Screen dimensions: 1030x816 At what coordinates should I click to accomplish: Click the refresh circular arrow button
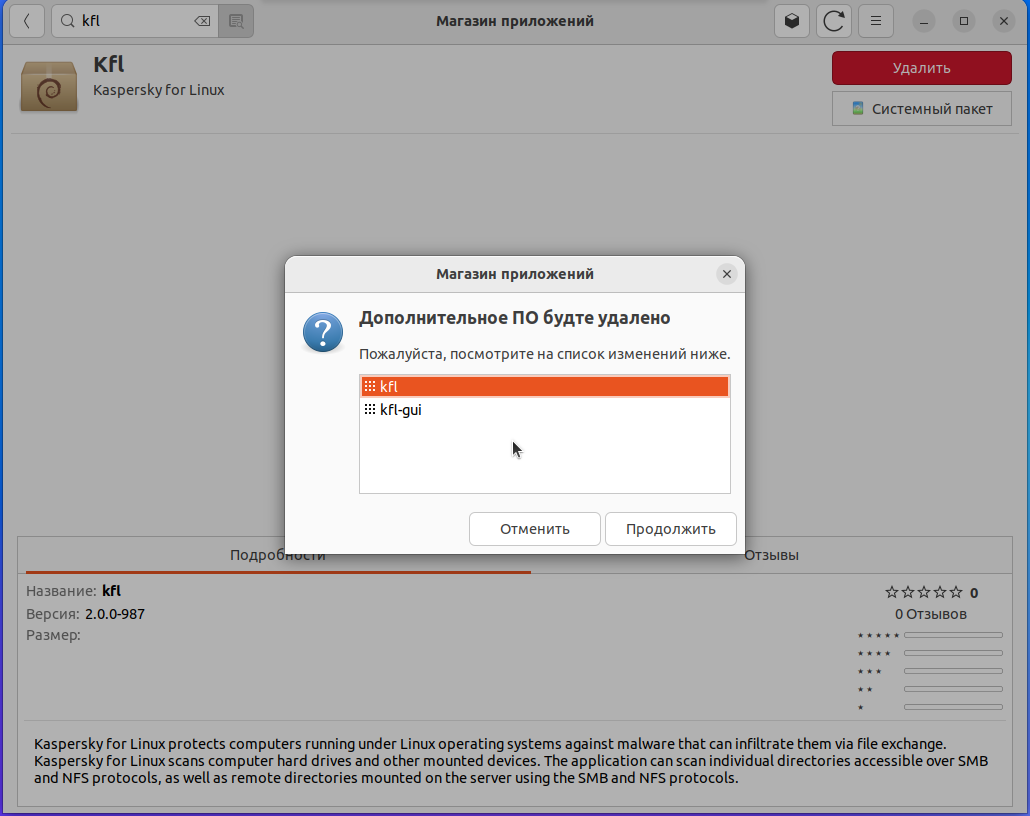pyautogui.click(x=834, y=21)
